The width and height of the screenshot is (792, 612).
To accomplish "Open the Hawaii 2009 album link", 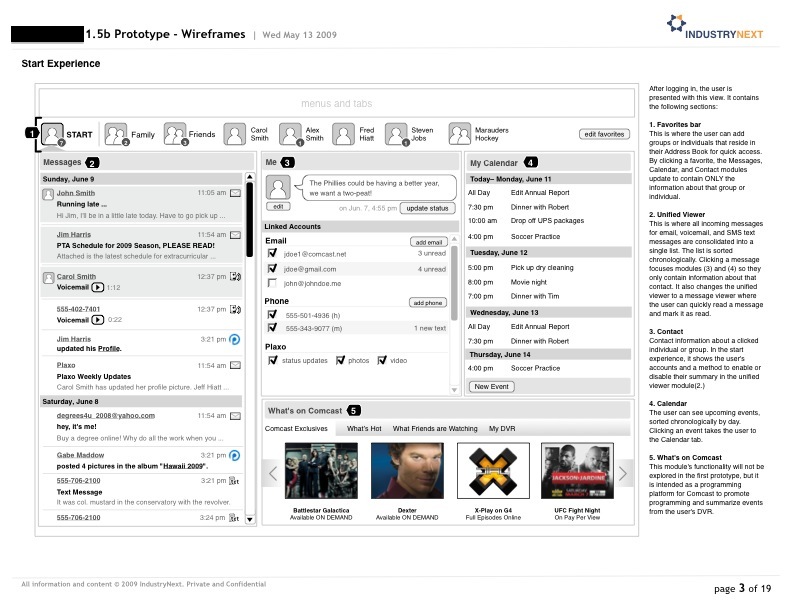I will (x=181, y=466).
